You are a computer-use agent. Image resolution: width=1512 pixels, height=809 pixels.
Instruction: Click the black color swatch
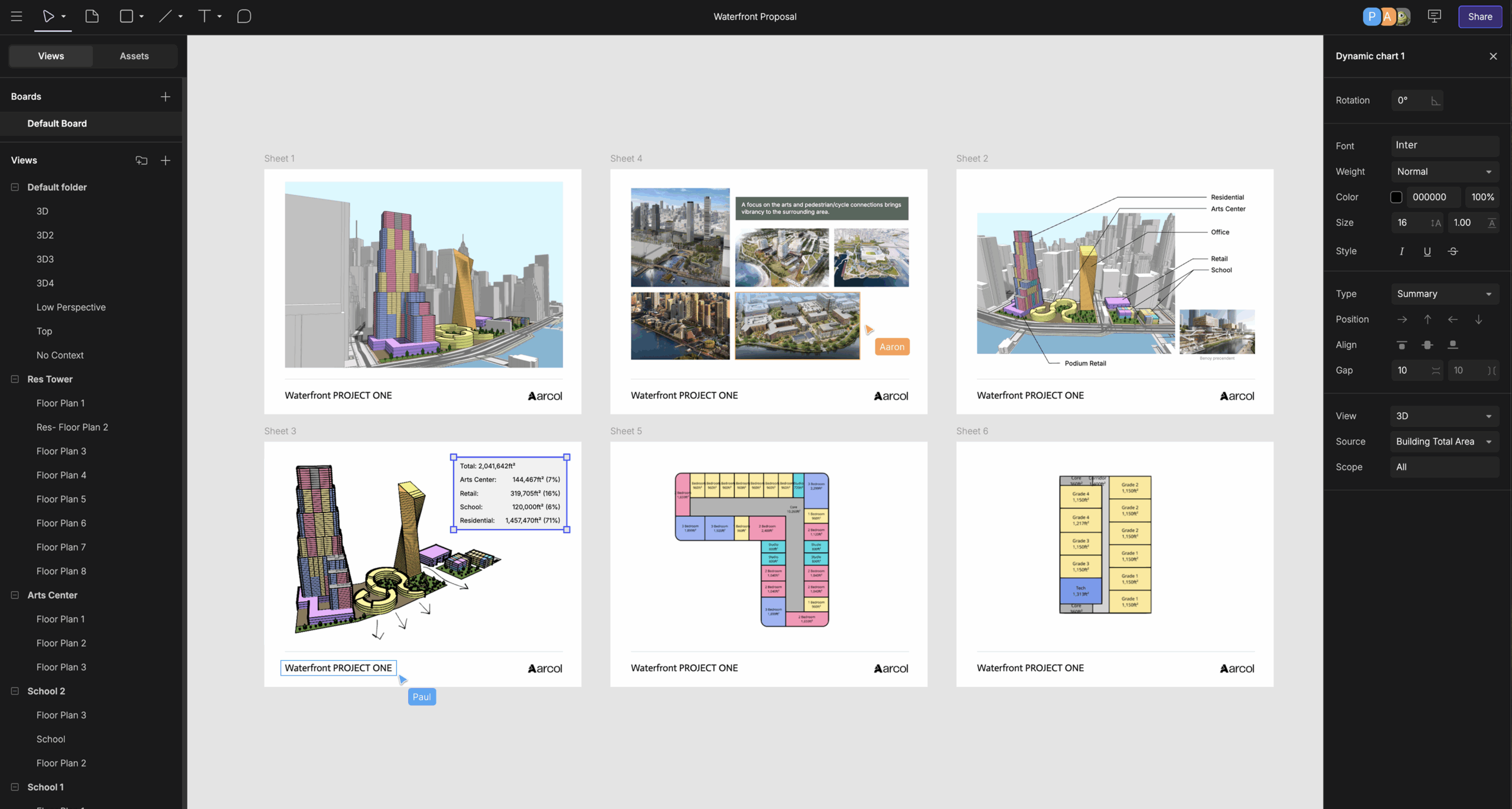[x=1396, y=197]
